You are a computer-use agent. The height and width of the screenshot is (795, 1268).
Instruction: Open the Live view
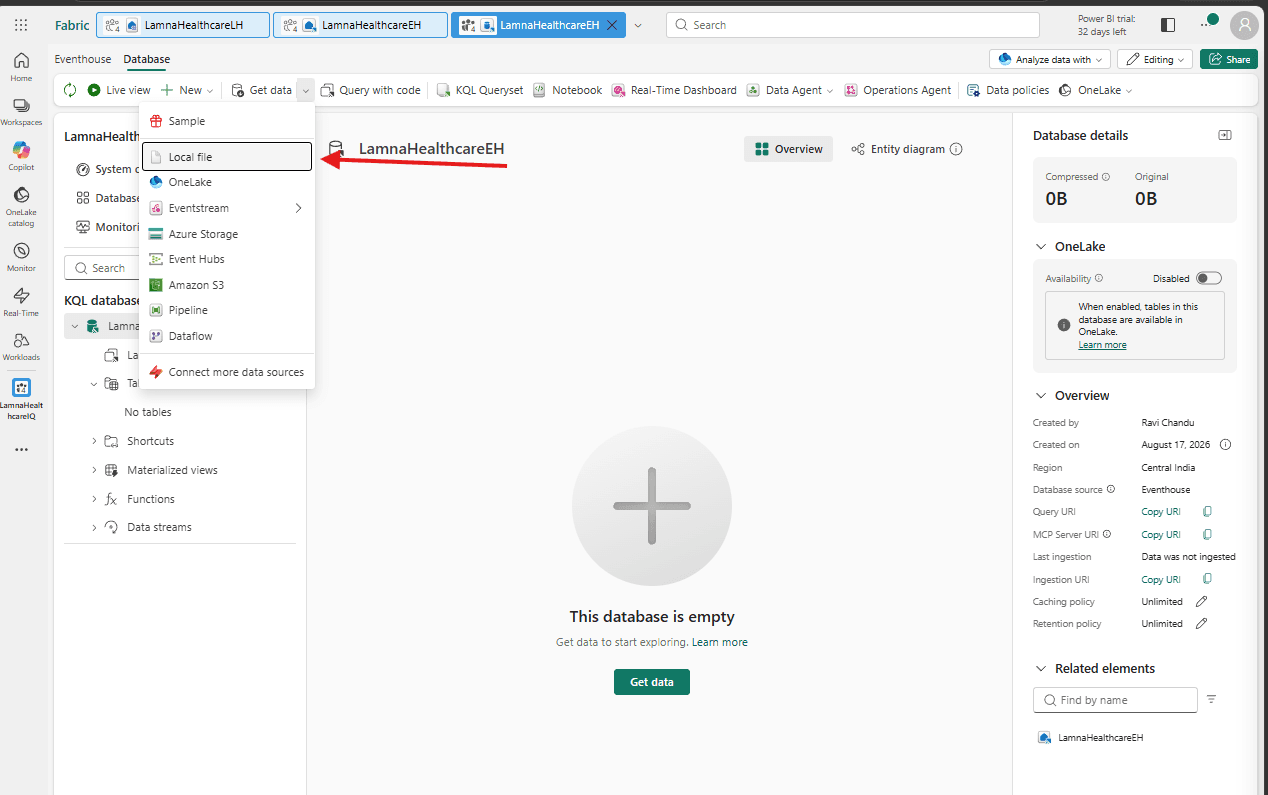pyautogui.click(x=119, y=90)
